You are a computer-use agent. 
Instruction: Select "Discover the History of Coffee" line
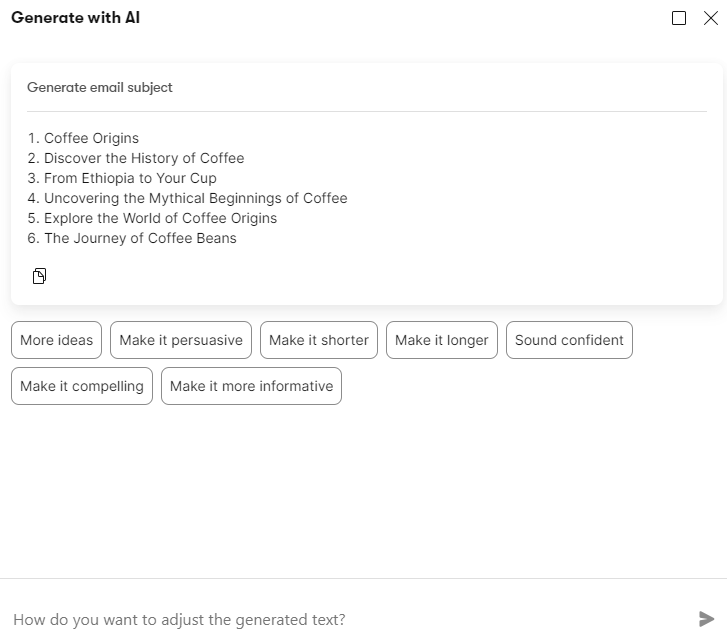(x=136, y=158)
